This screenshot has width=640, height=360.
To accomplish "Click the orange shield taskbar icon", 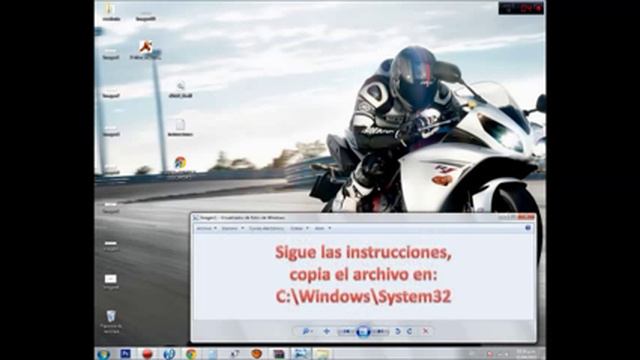I will 256,354.
